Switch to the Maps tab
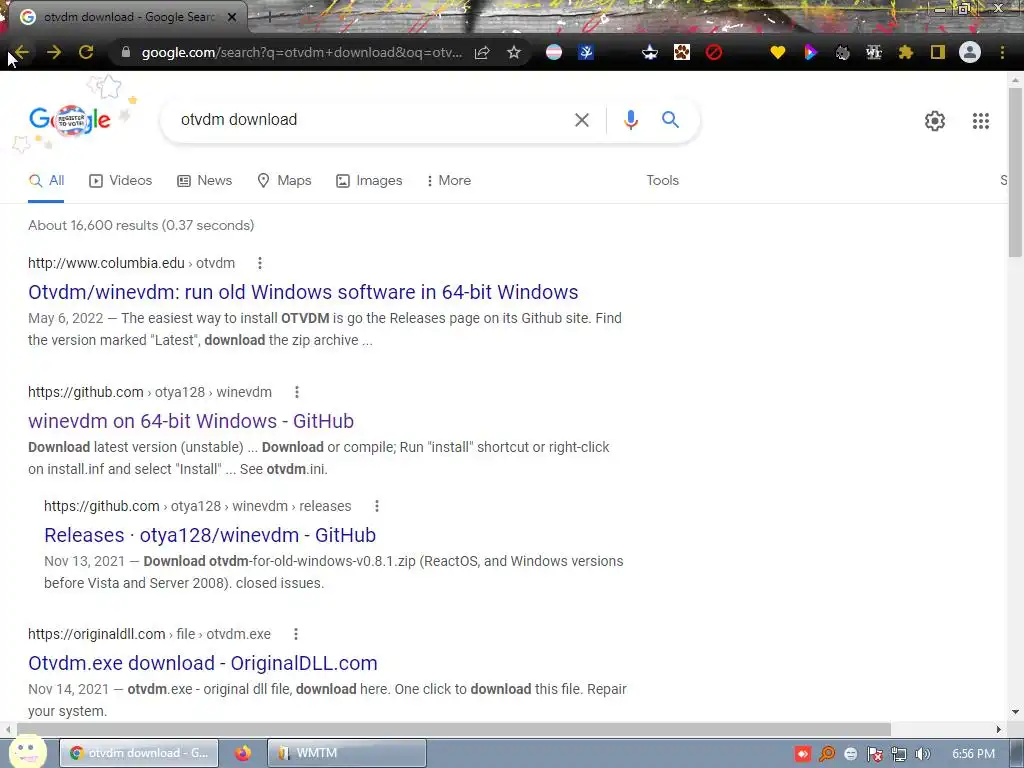Image resolution: width=1024 pixels, height=768 pixels. point(284,181)
